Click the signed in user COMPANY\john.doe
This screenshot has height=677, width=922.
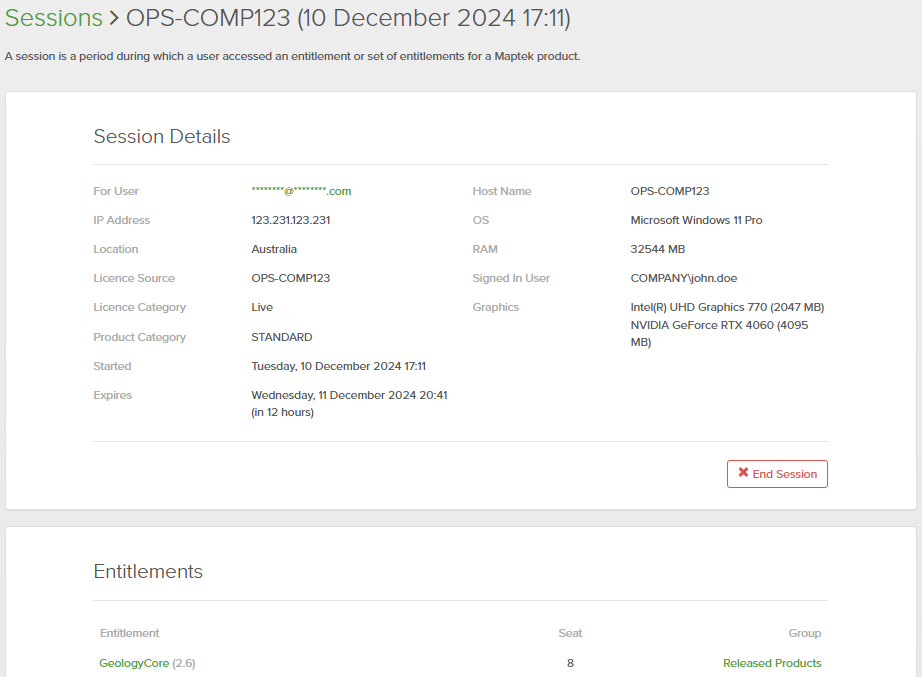click(683, 278)
